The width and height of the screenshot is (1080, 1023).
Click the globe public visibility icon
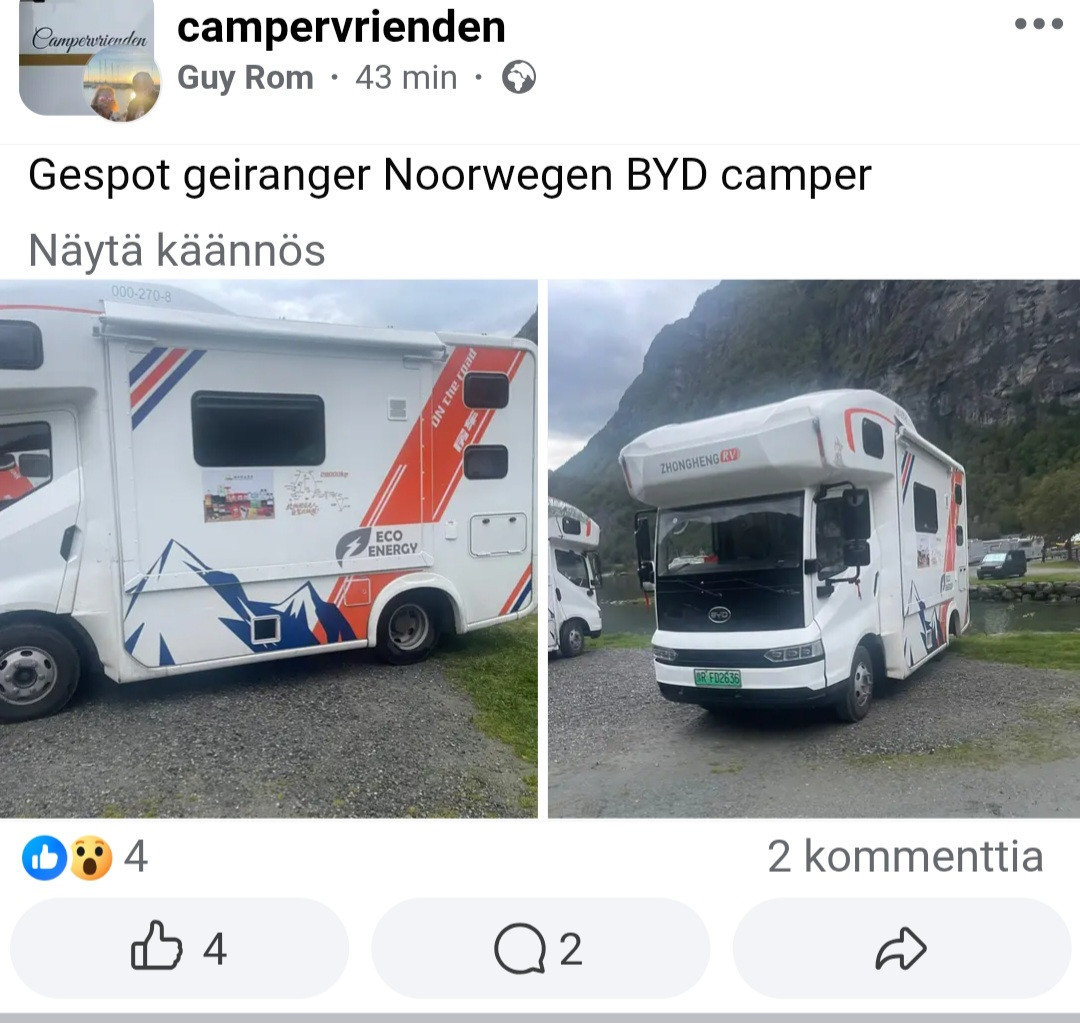[x=519, y=77]
